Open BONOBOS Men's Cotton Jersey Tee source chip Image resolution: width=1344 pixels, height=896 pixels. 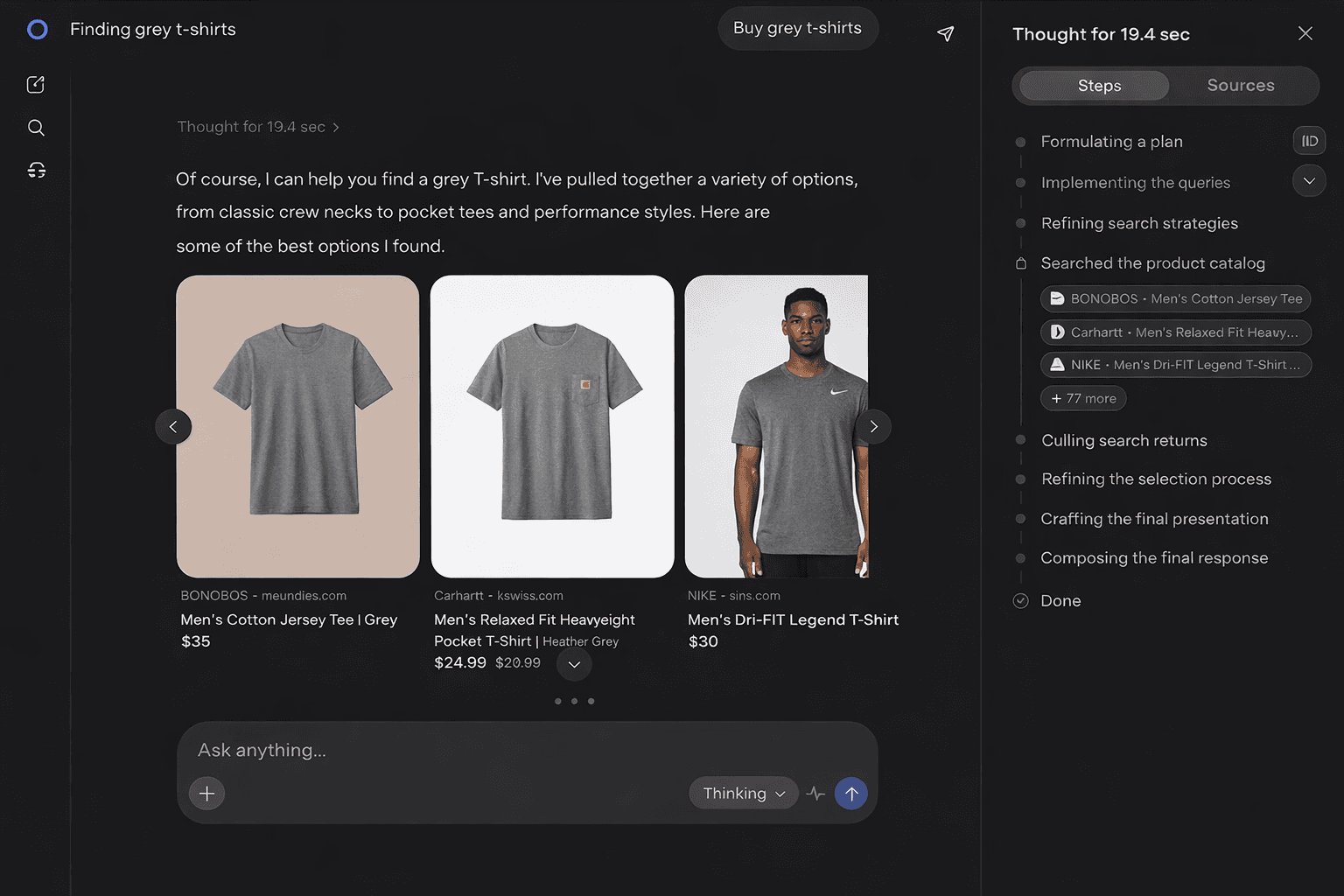pos(1175,298)
